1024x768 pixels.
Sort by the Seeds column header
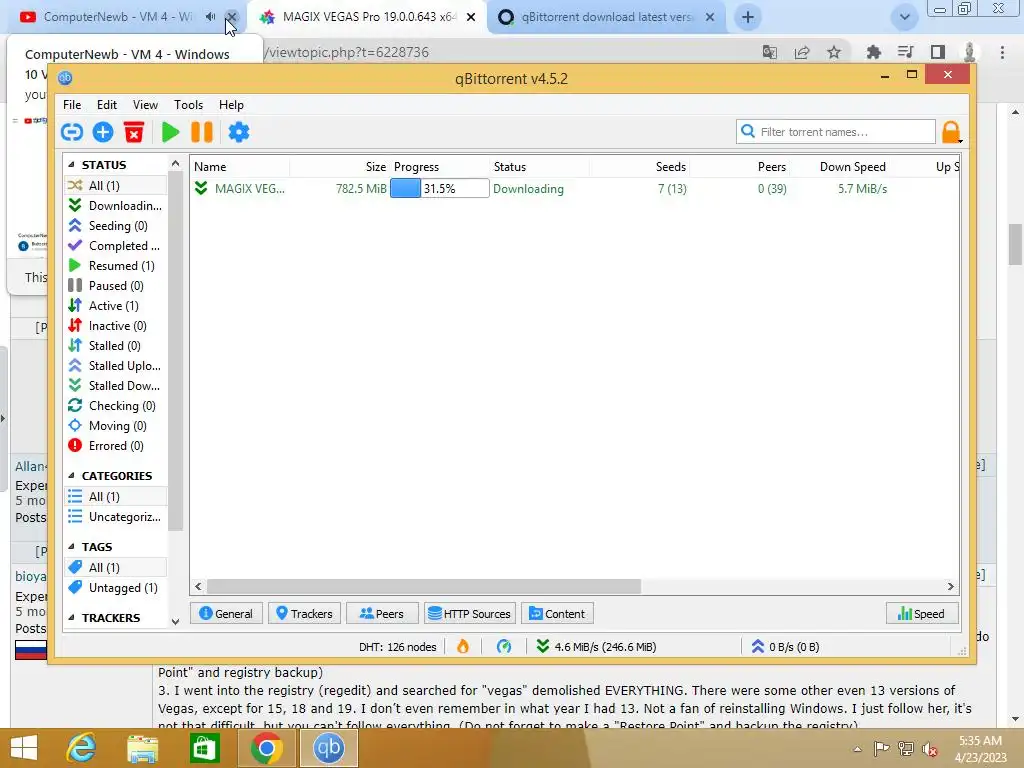640,167
